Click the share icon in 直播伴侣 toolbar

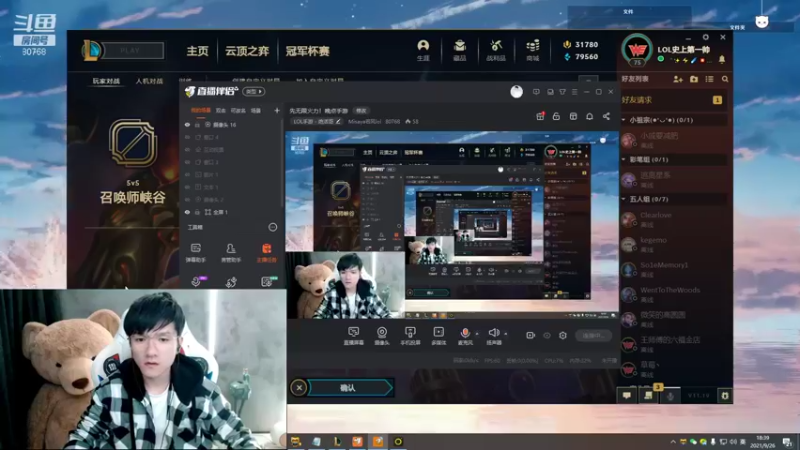[606, 116]
